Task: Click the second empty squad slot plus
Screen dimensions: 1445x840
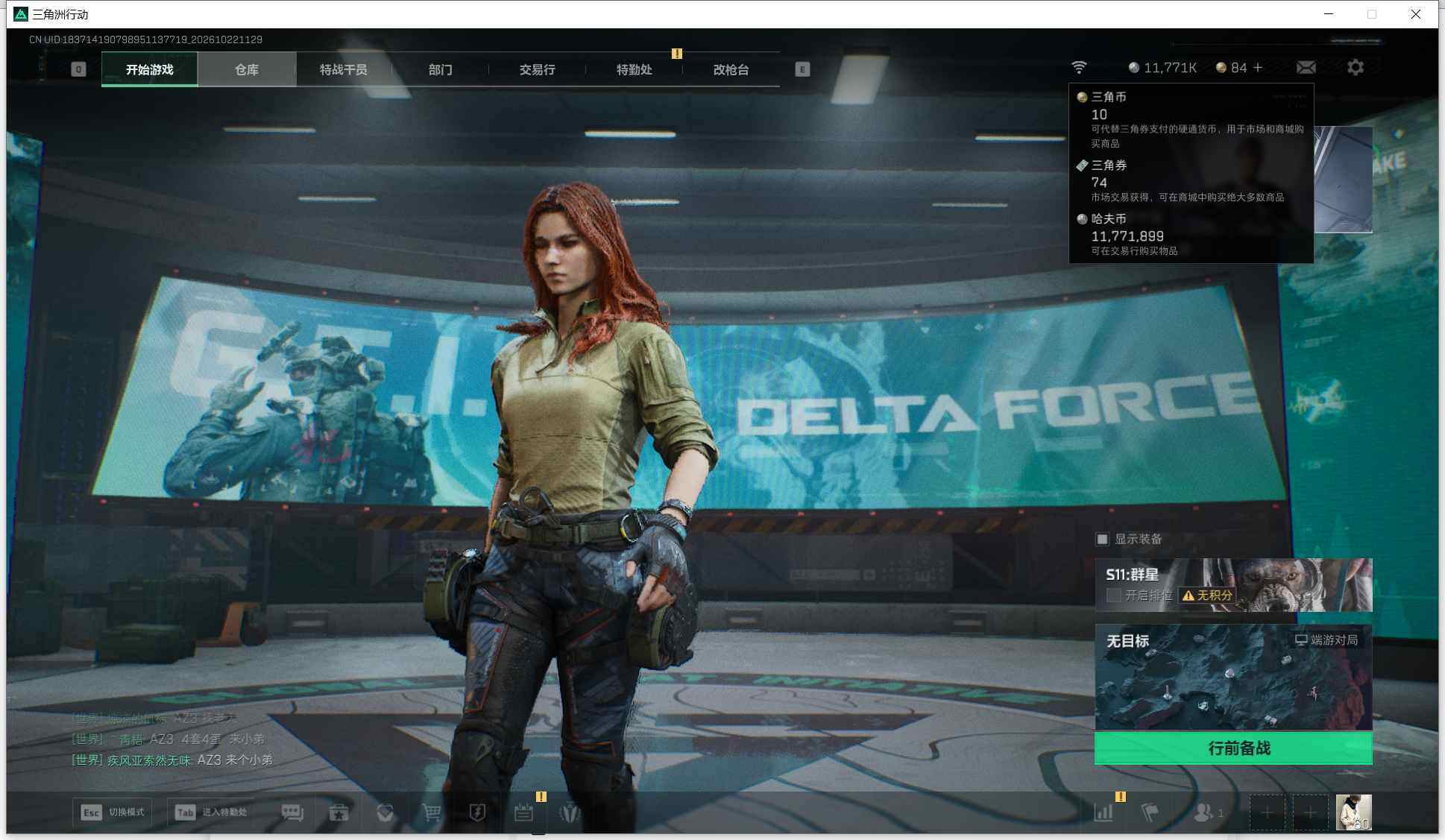Action: click(x=1310, y=812)
